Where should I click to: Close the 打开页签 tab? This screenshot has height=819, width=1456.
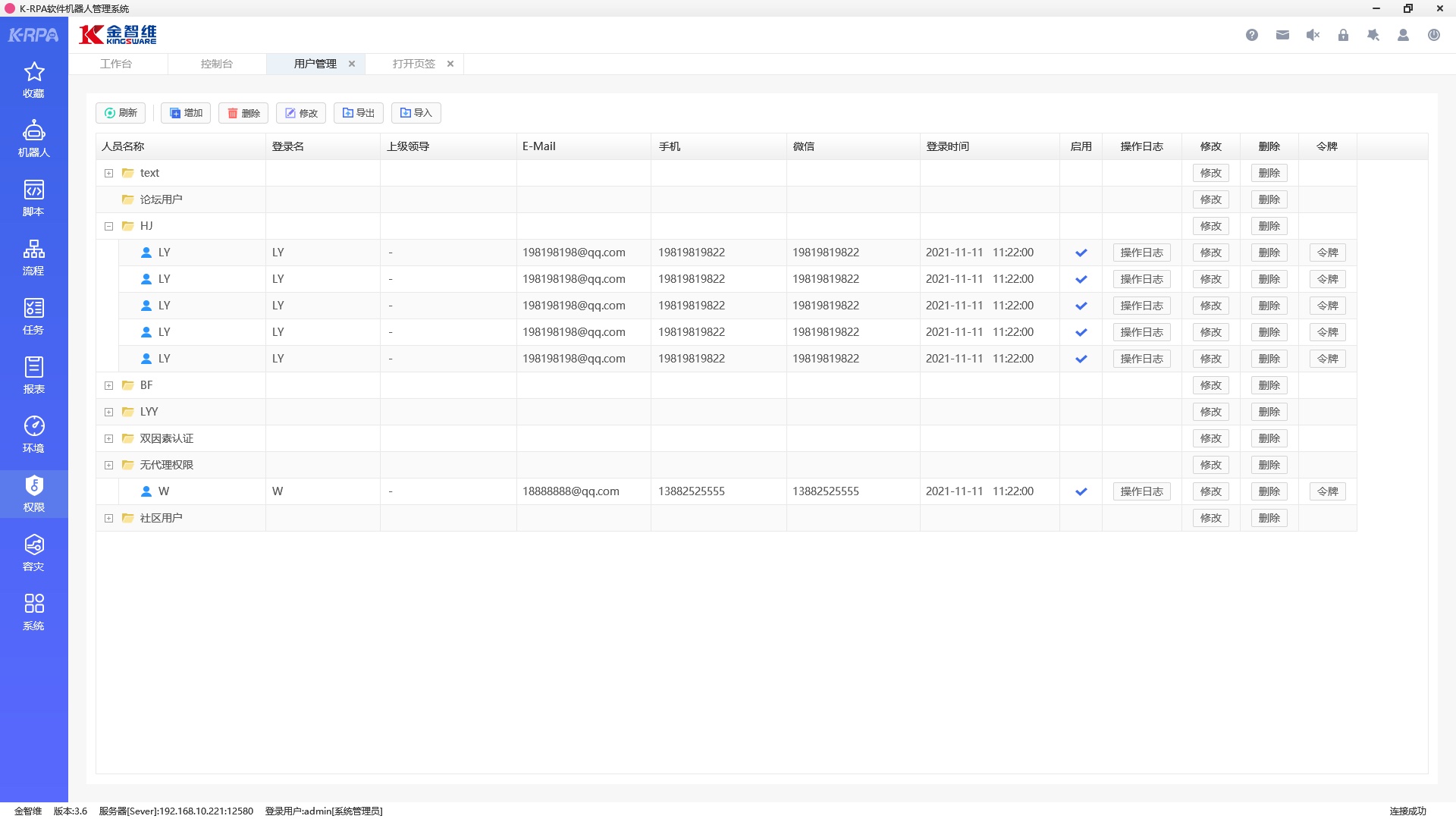coord(450,64)
